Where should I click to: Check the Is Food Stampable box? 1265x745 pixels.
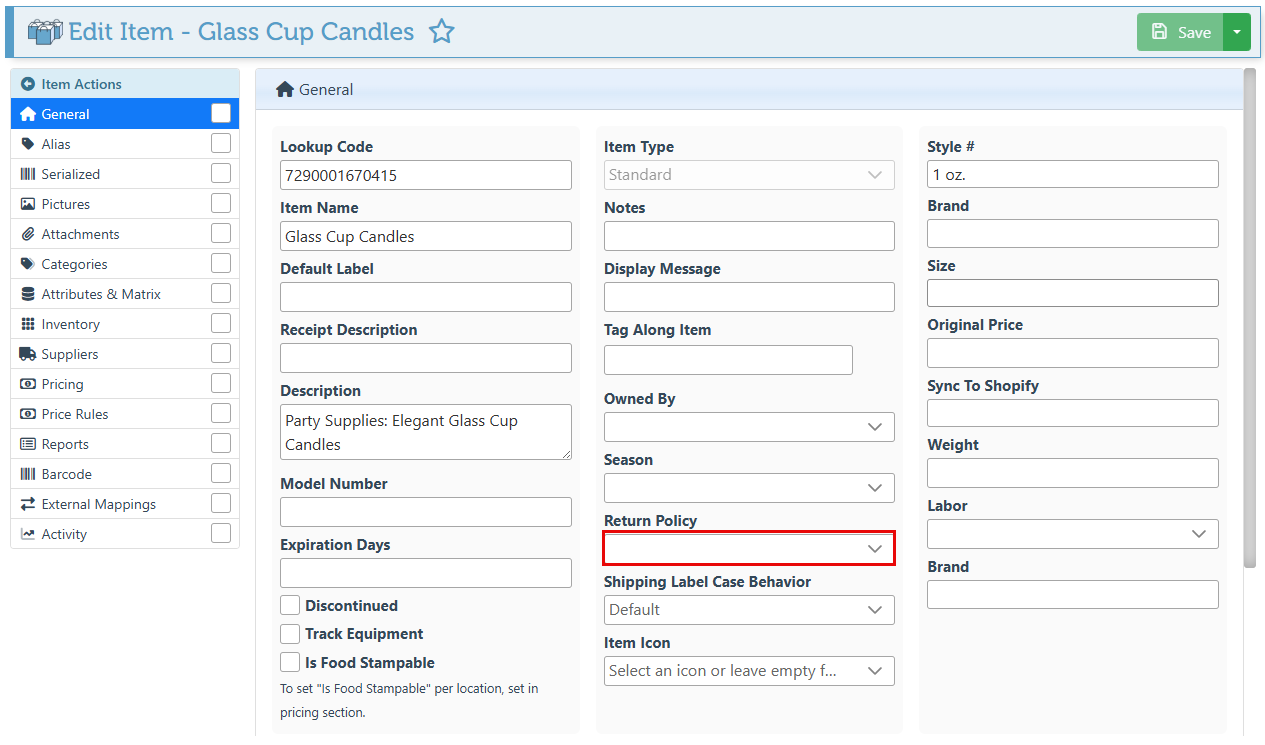[290, 662]
